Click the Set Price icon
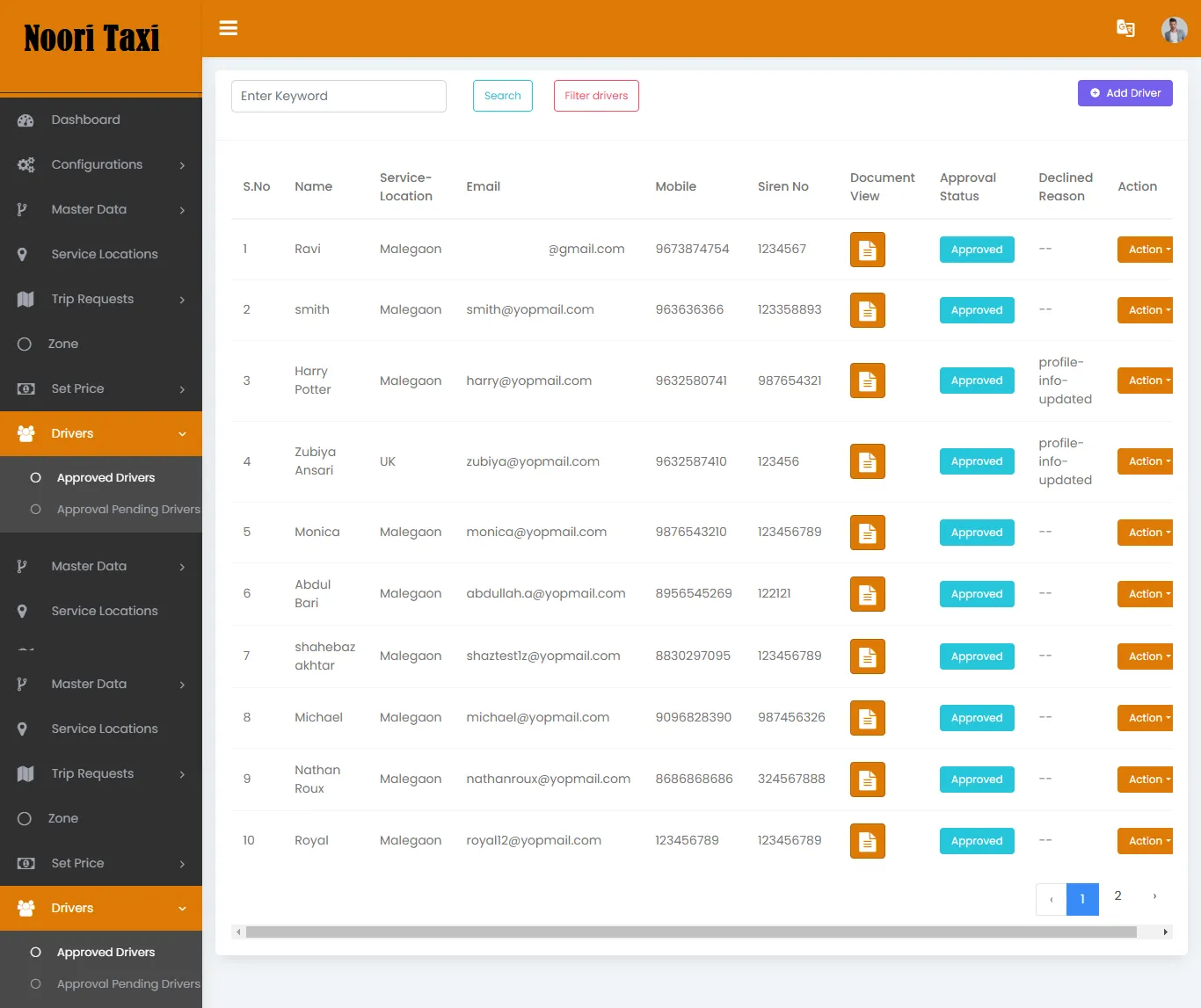The height and width of the screenshot is (1008, 1201). click(x=25, y=388)
